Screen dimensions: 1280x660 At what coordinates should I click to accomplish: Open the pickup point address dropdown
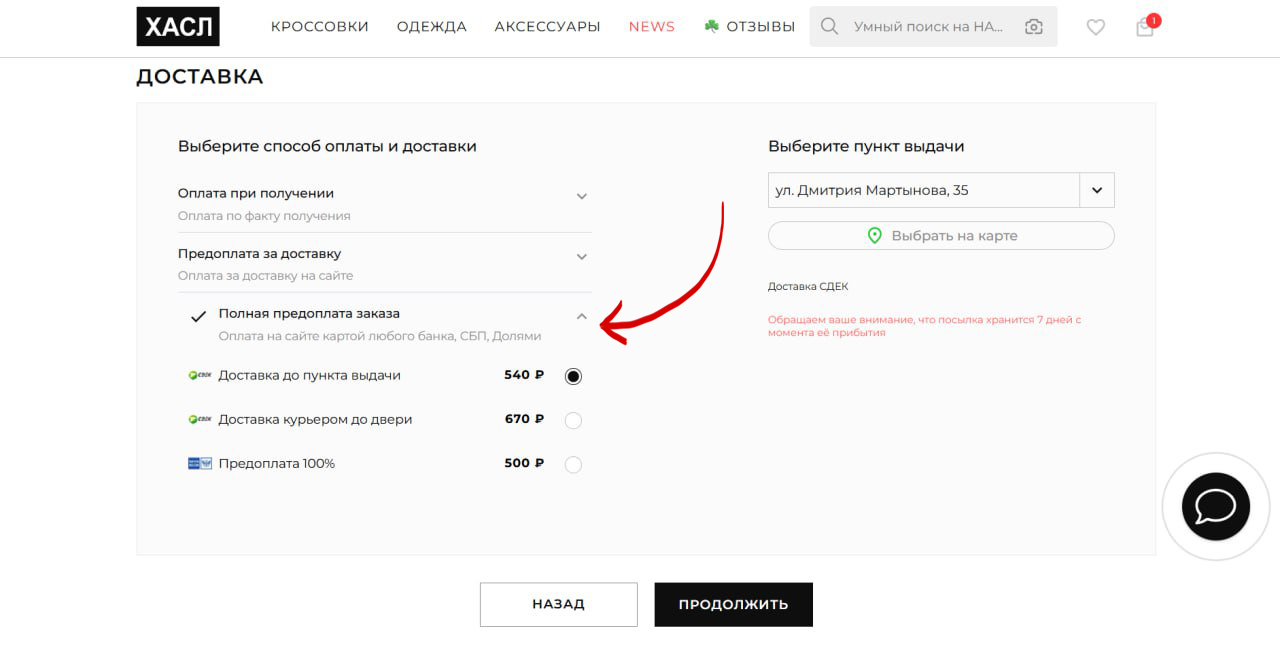1097,190
